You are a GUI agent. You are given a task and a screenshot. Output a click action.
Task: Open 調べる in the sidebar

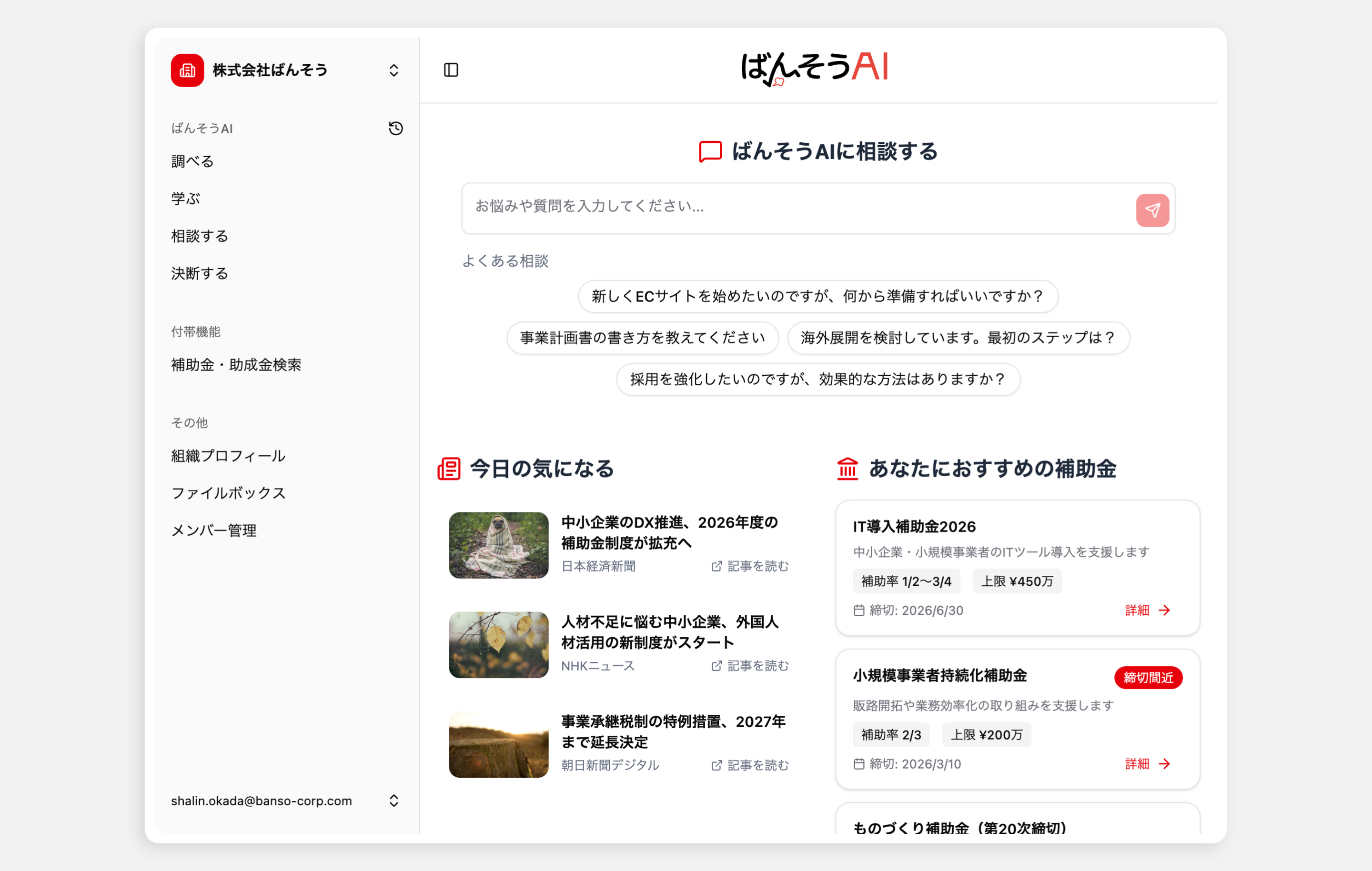192,162
